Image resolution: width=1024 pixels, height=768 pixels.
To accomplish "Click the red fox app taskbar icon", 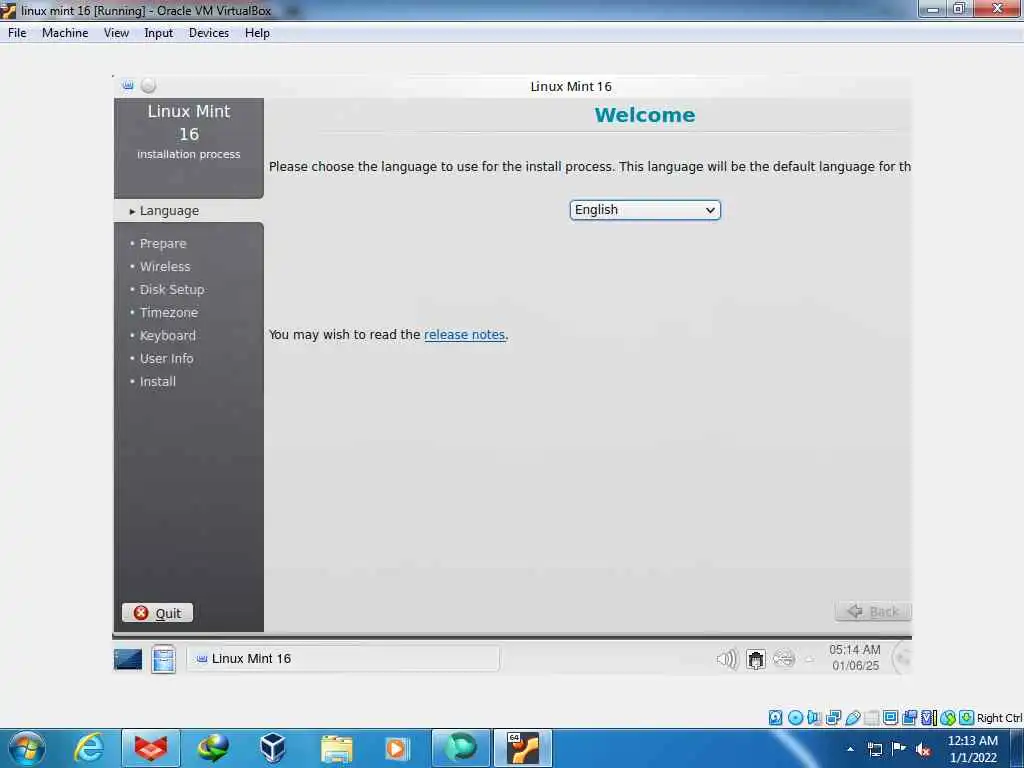I will pos(151,748).
